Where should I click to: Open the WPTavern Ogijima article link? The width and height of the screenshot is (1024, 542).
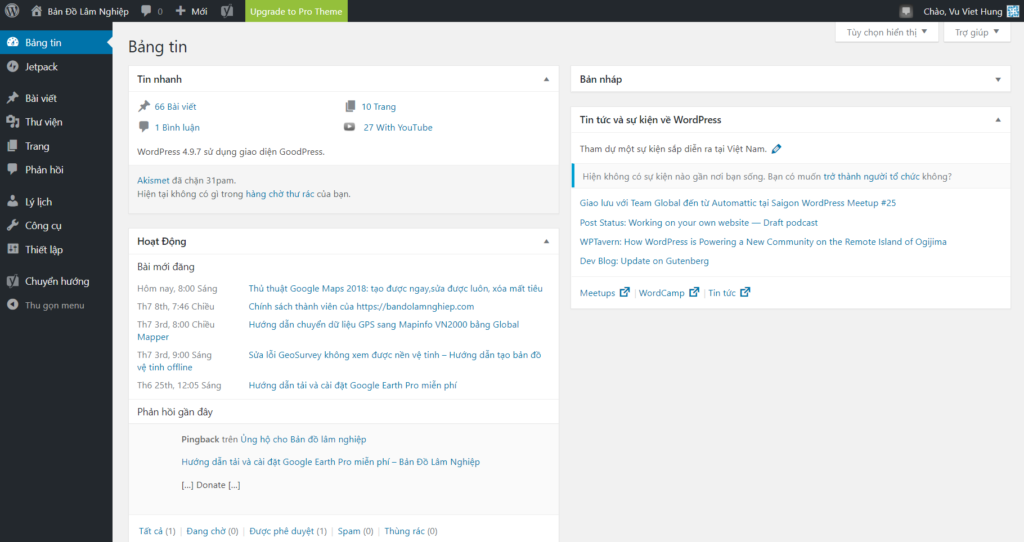point(763,242)
